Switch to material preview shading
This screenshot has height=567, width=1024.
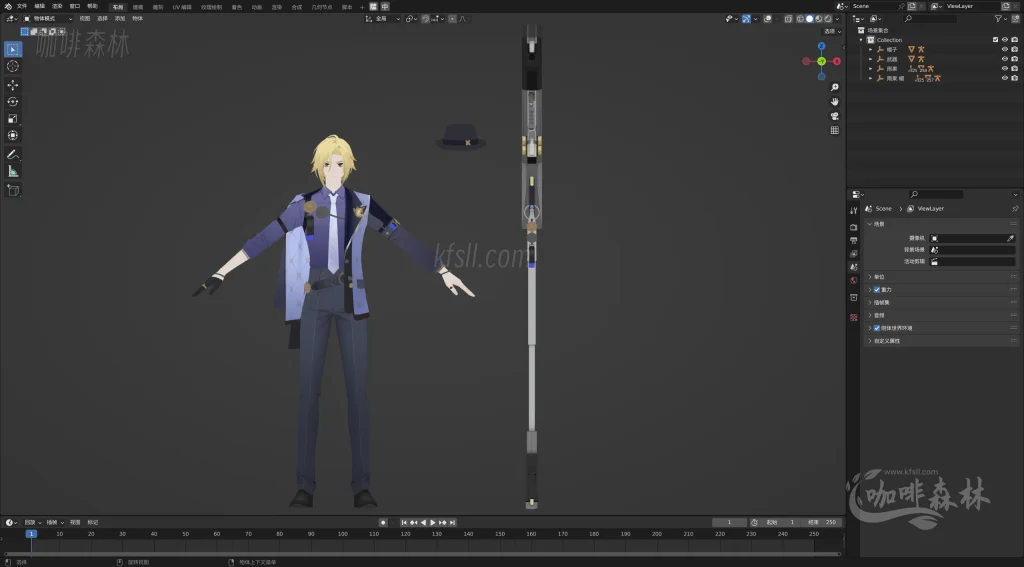pyautogui.click(x=818, y=19)
